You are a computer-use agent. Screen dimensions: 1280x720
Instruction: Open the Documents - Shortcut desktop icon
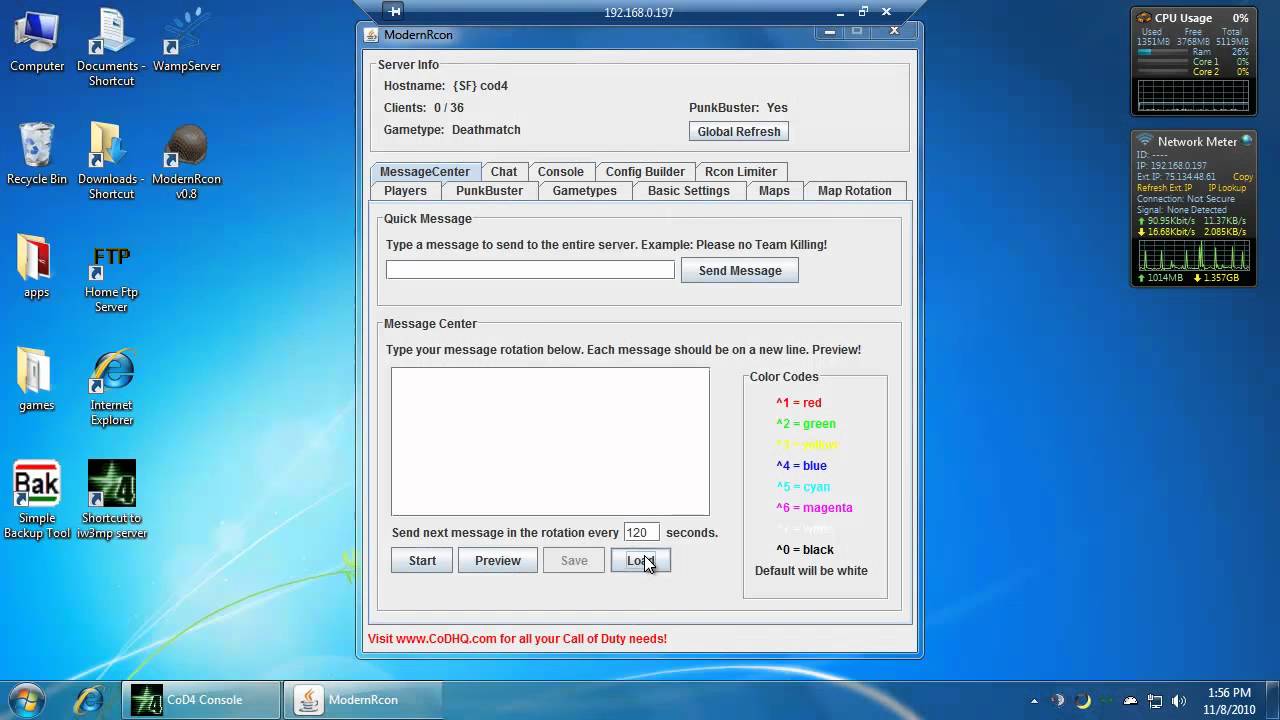pos(111,48)
